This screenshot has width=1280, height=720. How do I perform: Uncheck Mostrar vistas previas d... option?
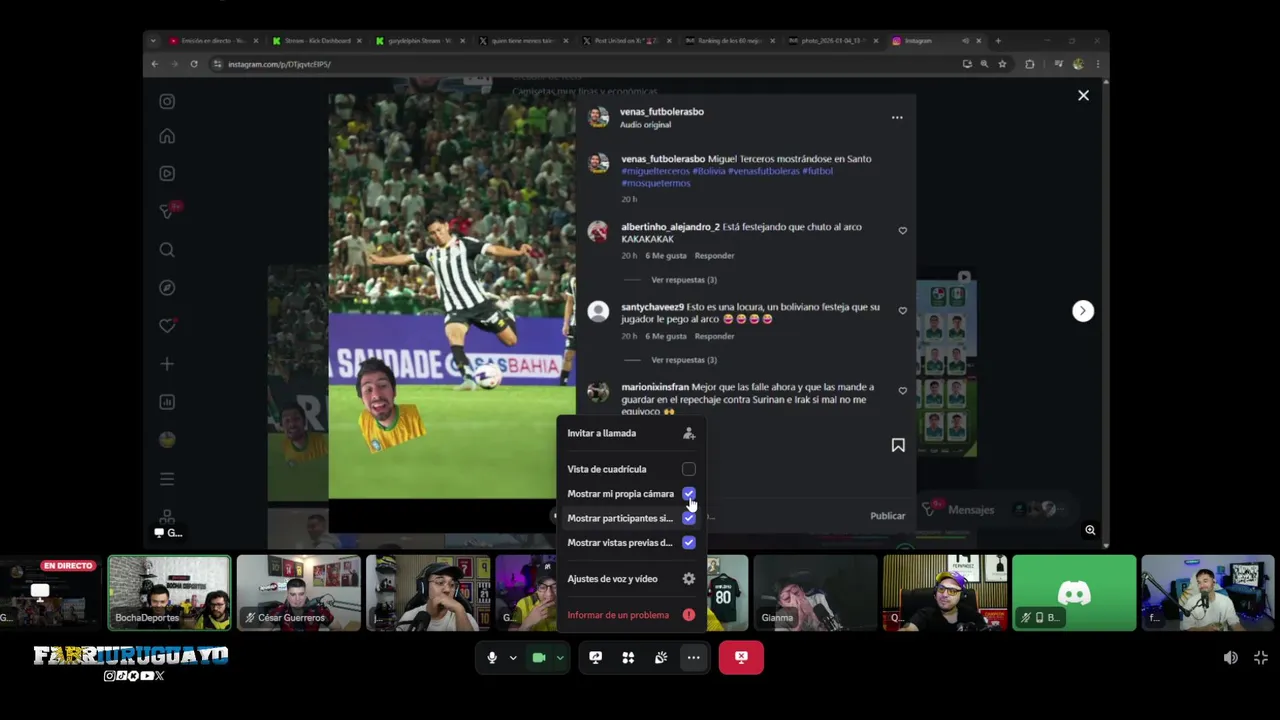click(689, 543)
